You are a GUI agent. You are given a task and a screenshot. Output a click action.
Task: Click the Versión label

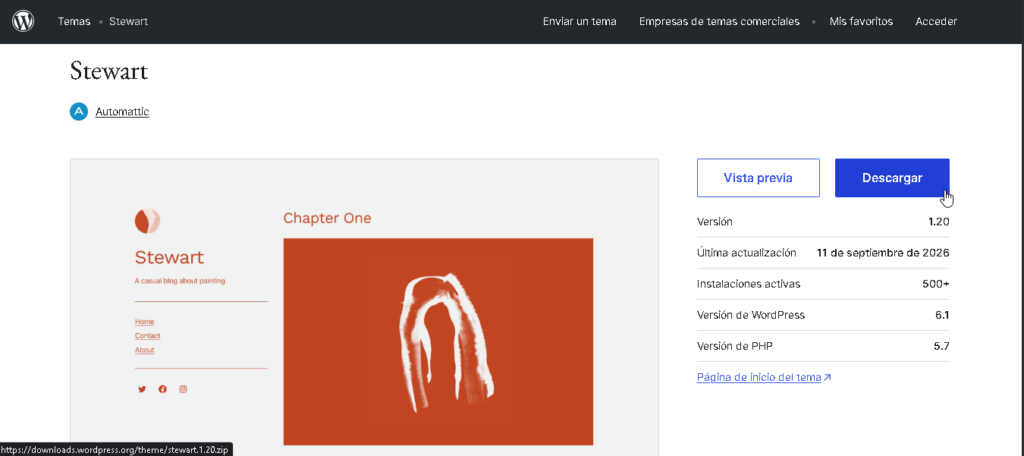click(714, 221)
